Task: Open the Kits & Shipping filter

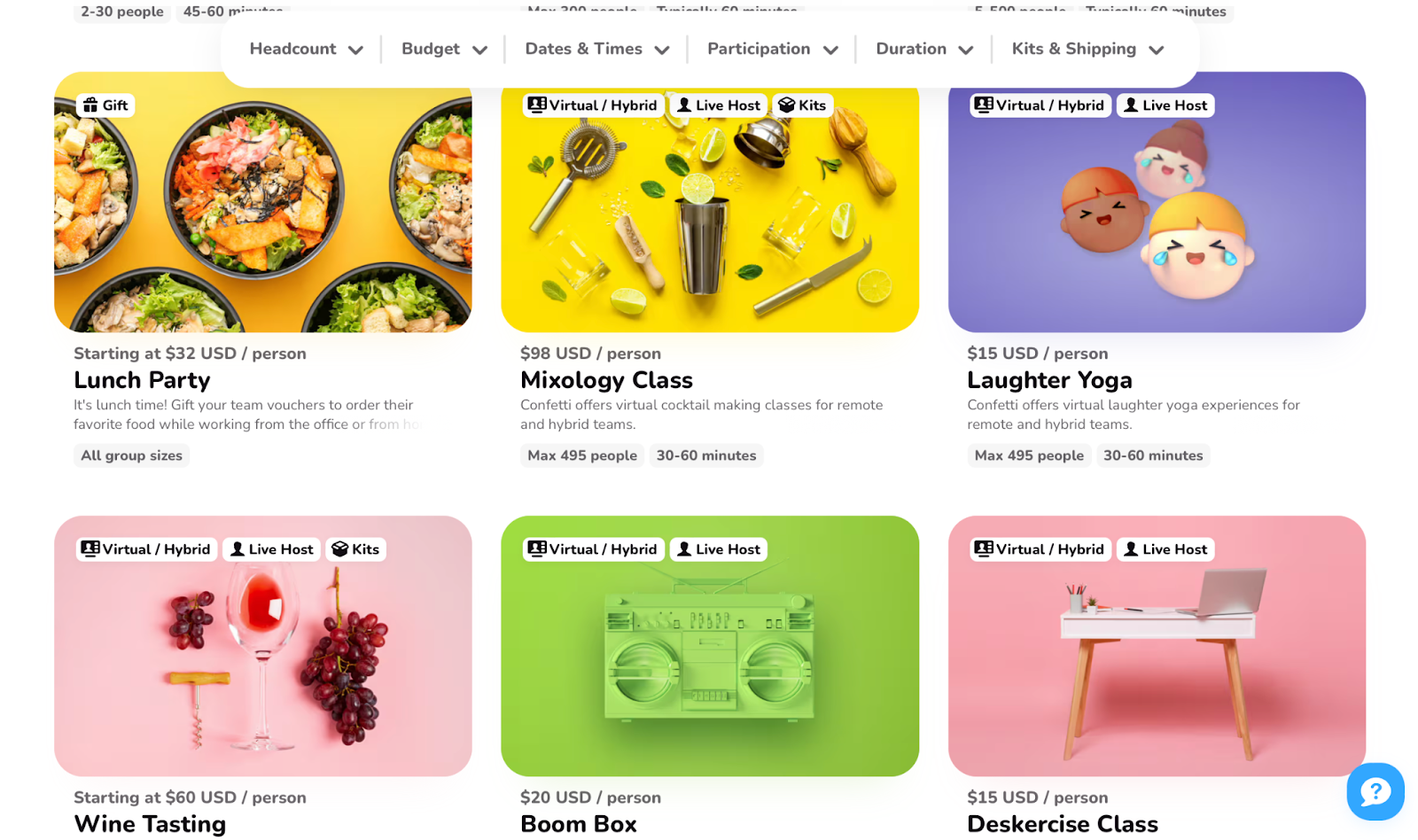Action: (x=1087, y=49)
